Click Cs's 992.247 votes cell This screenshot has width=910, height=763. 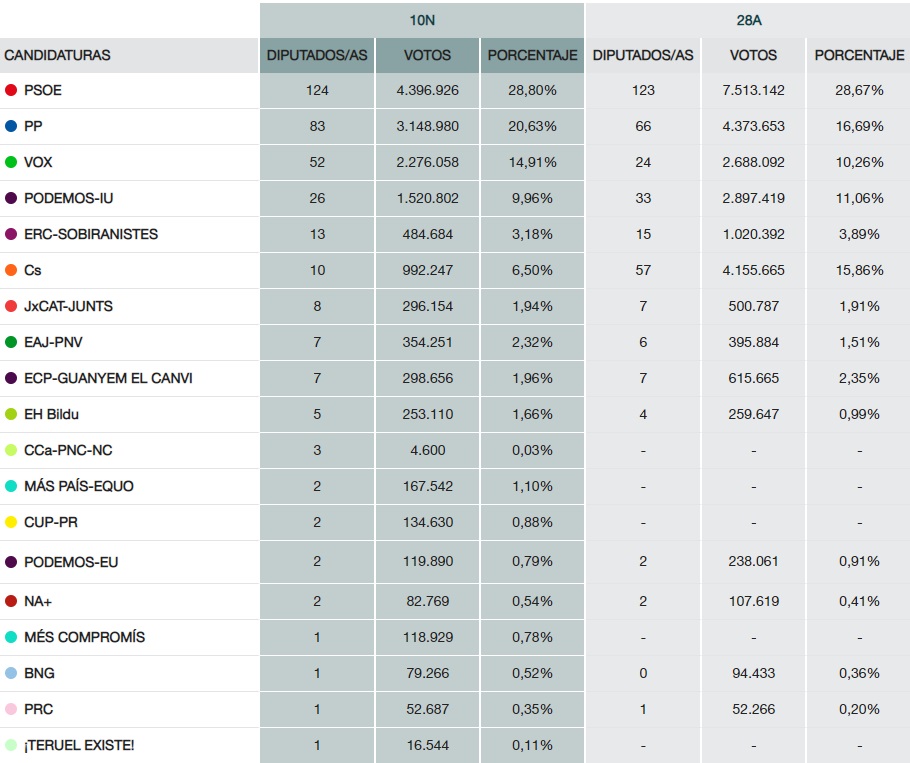coord(427,270)
